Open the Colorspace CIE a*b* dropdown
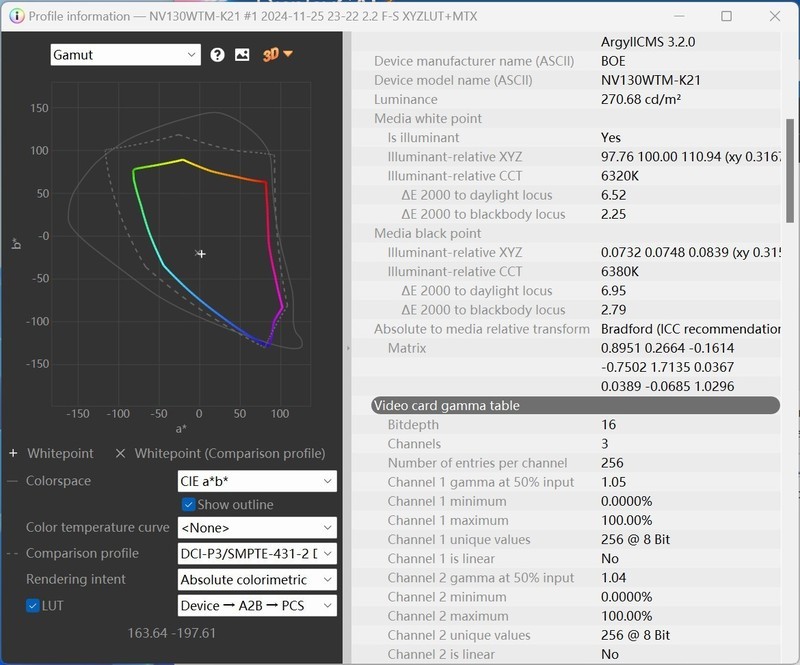This screenshot has height=665, width=800. click(x=257, y=481)
